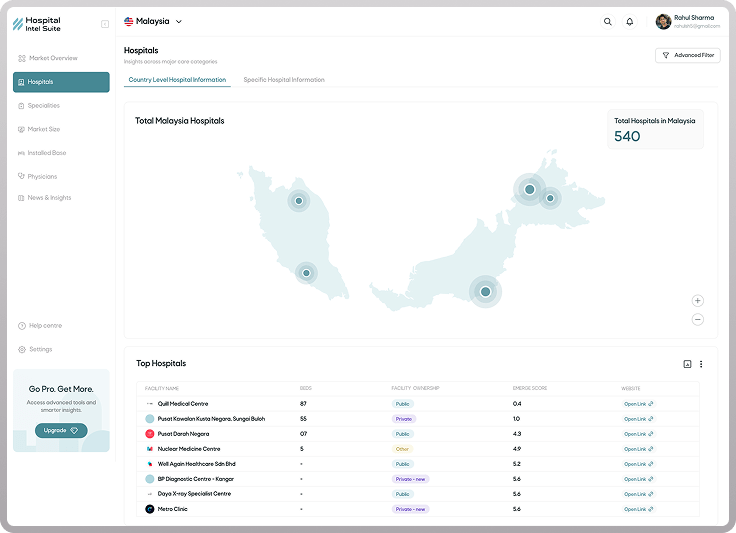
Task: Select Country Level Hospital Information tab
Action: (x=177, y=80)
